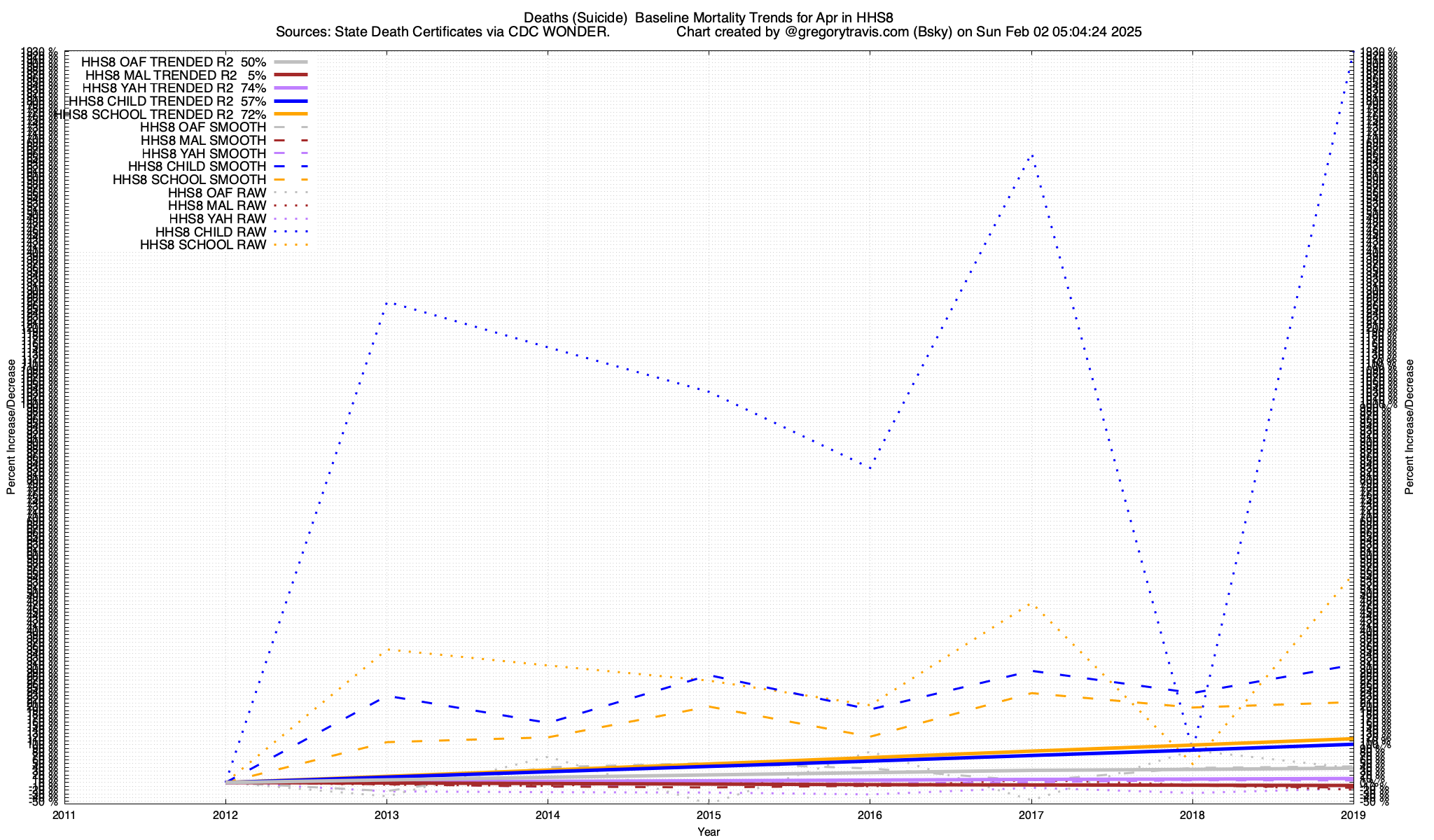Viewport: 1434px width, 840px height.
Task: Click the left 'Percent Increase/Decrease' axis label
Action: (11, 427)
